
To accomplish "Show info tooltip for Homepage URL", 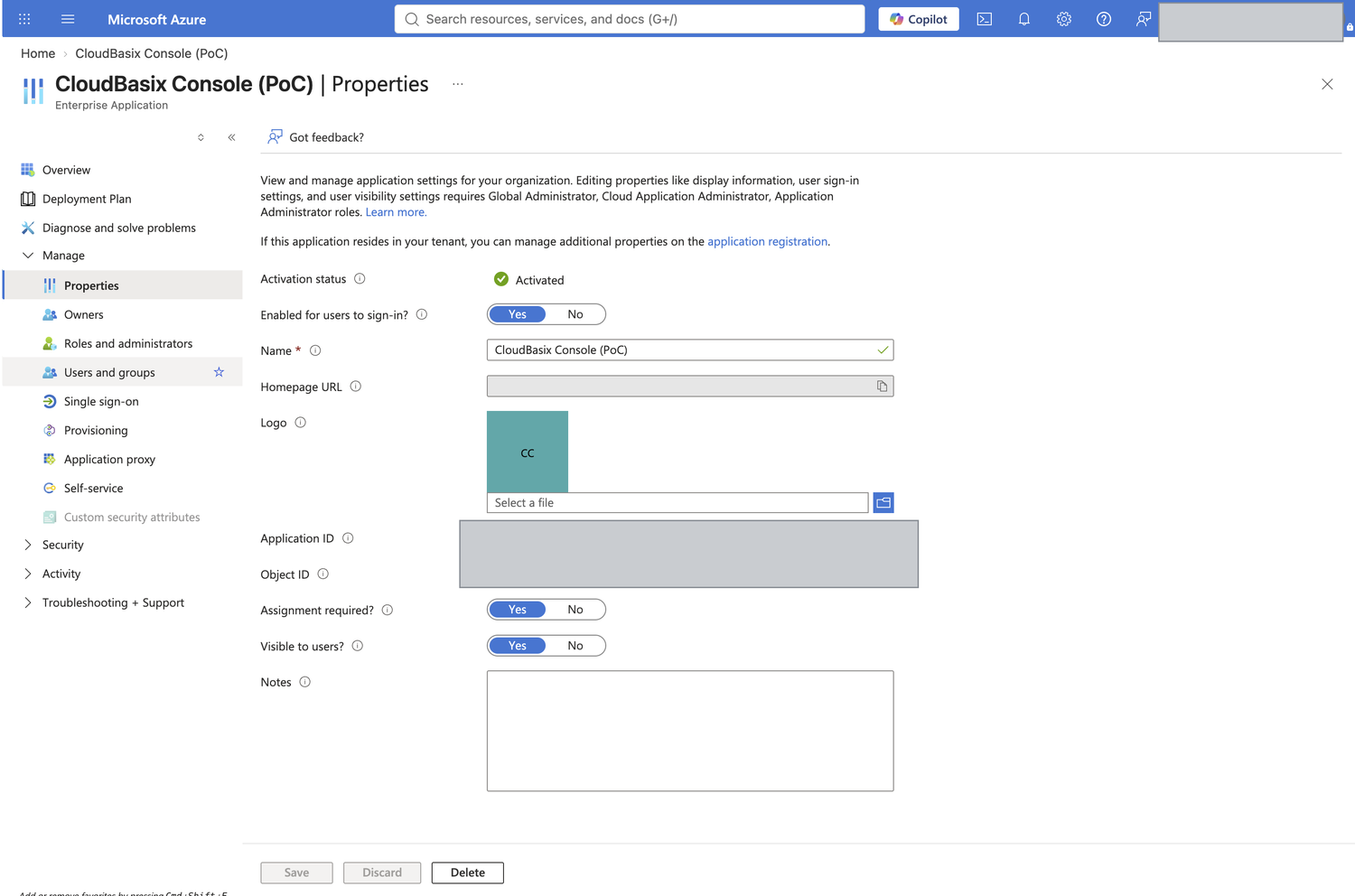I will click(x=356, y=387).
